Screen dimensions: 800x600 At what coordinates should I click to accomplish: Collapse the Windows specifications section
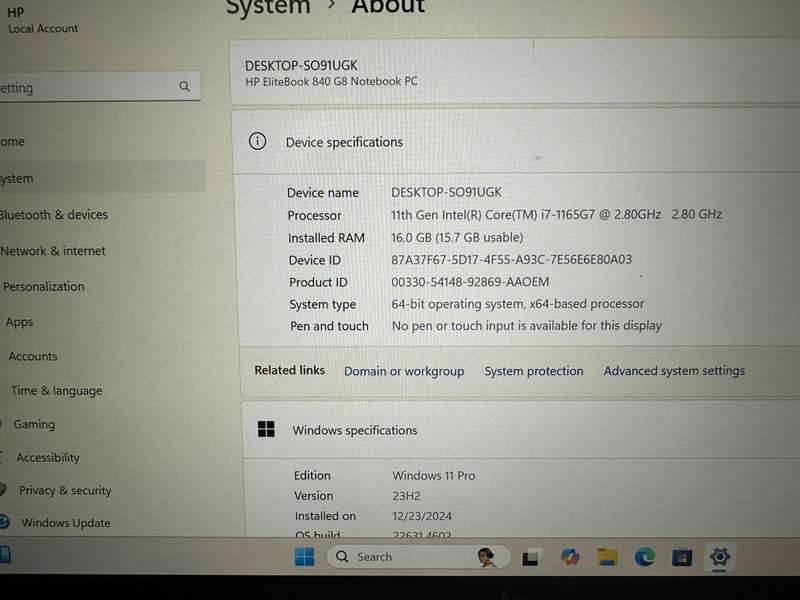520,430
